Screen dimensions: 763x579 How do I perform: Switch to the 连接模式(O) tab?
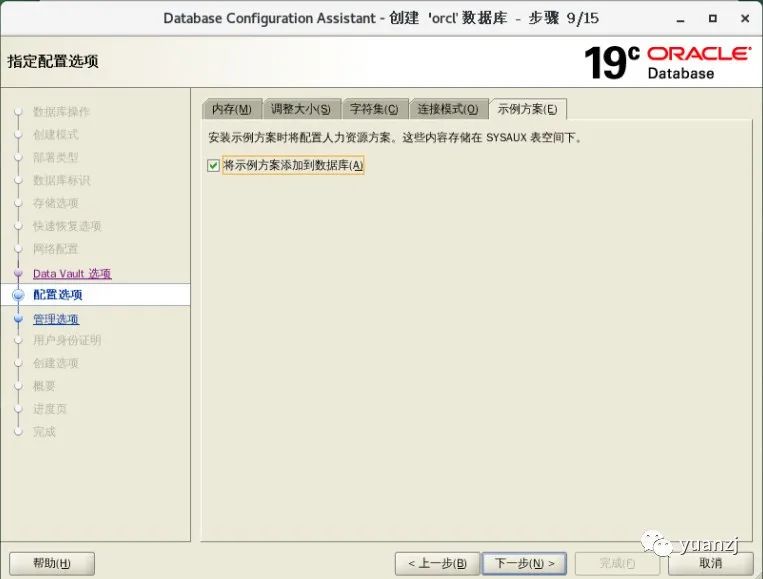pyautogui.click(x=448, y=109)
